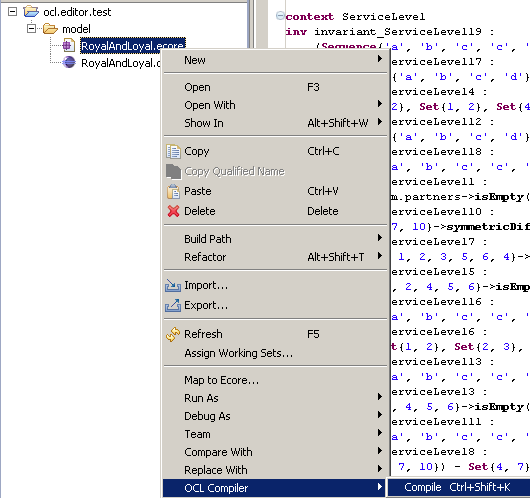Select the RoyalAndLoyal.ecore tree item

(132, 46)
